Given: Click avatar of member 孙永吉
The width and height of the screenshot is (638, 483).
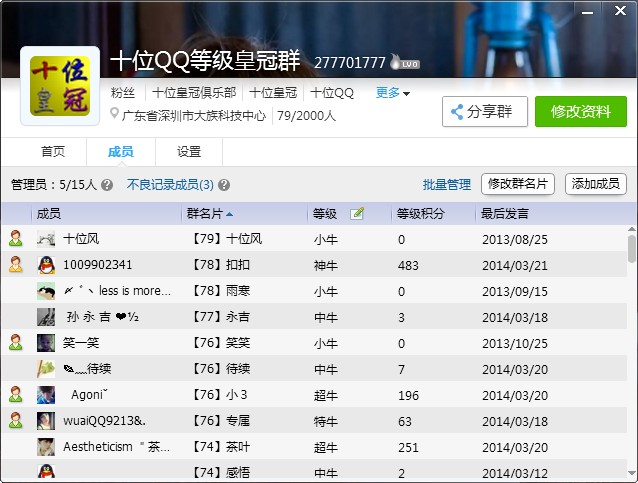Looking at the screenshot, I should click(x=46, y=317).
